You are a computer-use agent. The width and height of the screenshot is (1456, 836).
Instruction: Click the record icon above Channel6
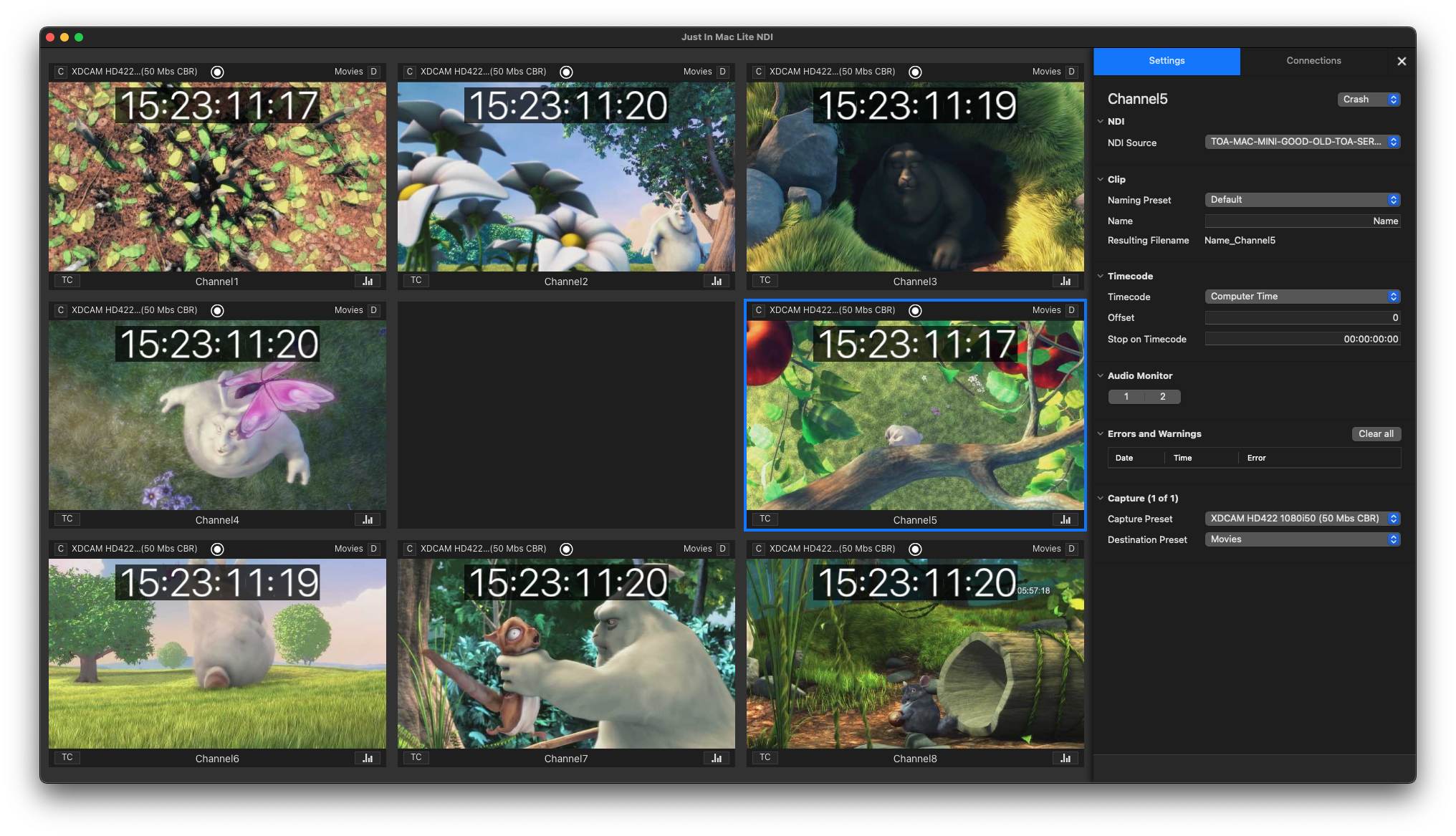tap(218, 549)
